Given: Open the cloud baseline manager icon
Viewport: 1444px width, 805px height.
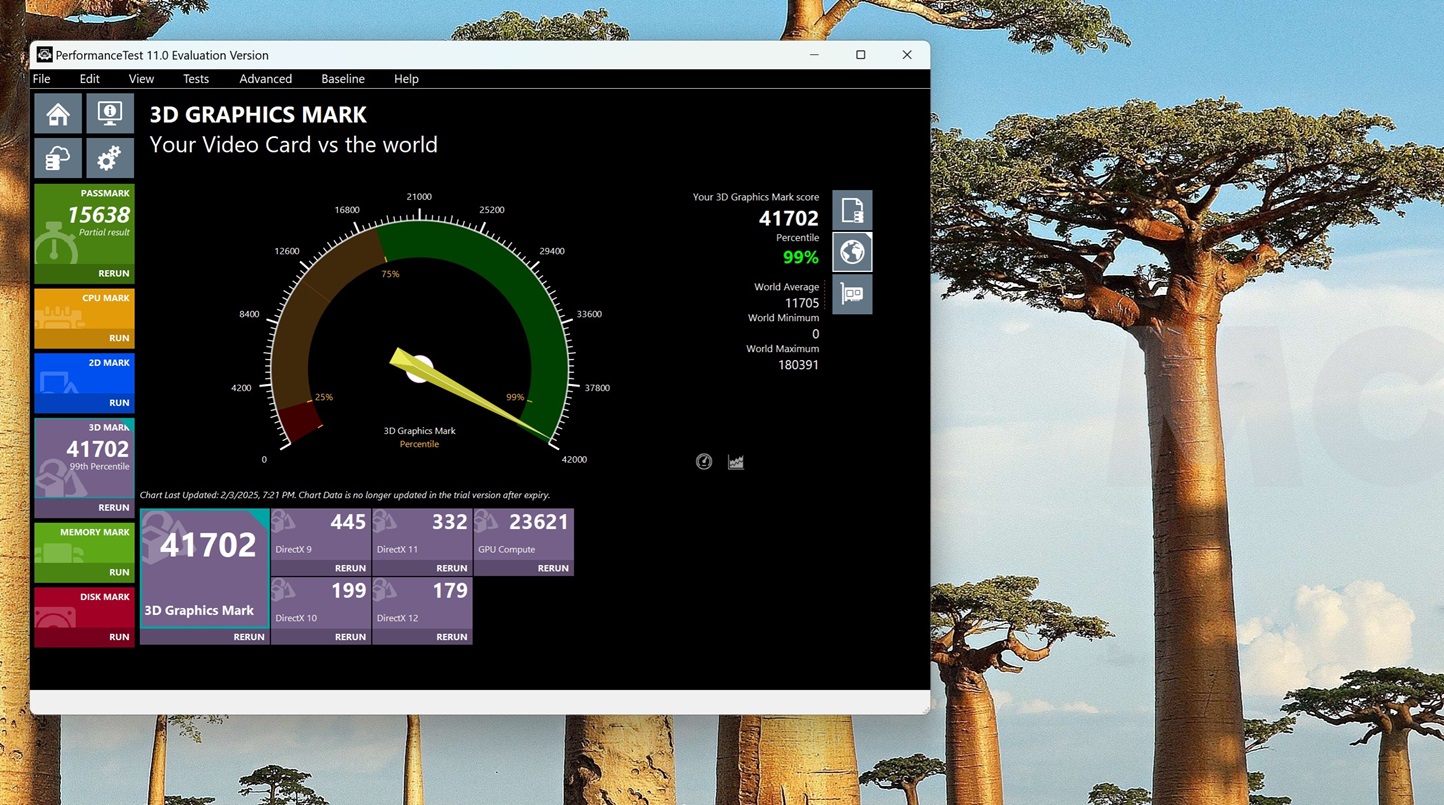Looking at the screenshot, I should click(x=58, y=158).
